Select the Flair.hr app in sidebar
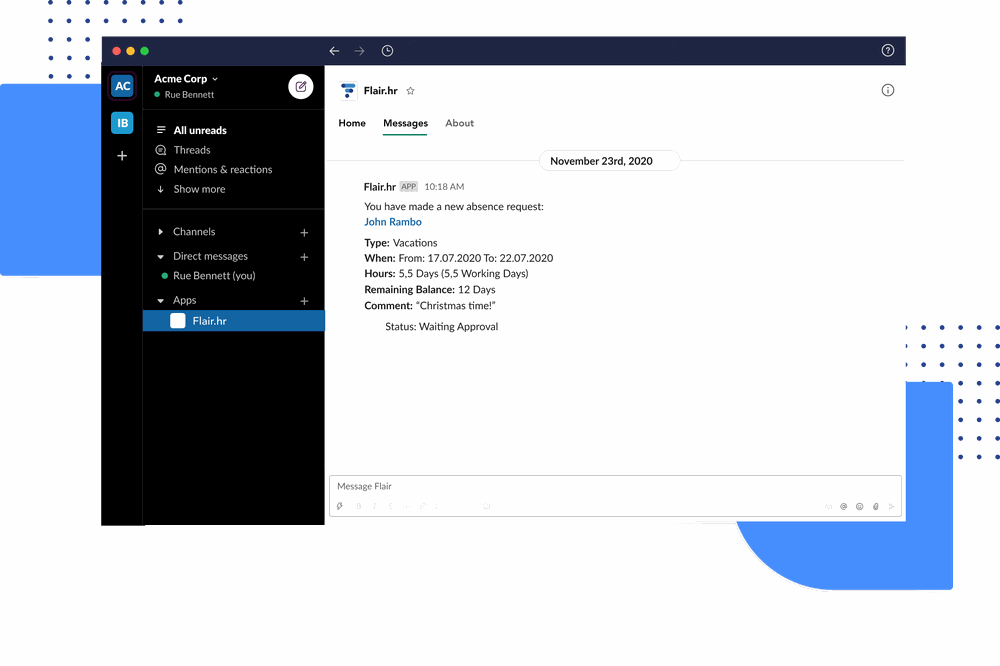The width and height of the screenshot is (1000, 666). click(x=233, y=321)
